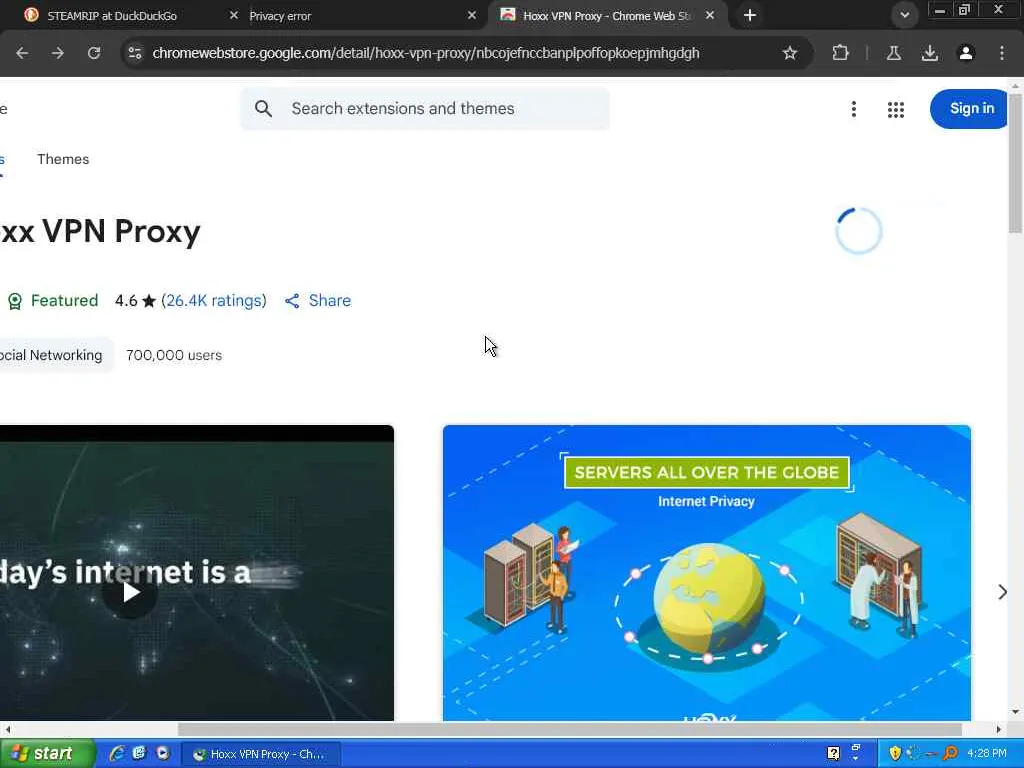The image size is (1024, 768).
Task: Switch to the Privacy error tab
Action: (280, 16)
